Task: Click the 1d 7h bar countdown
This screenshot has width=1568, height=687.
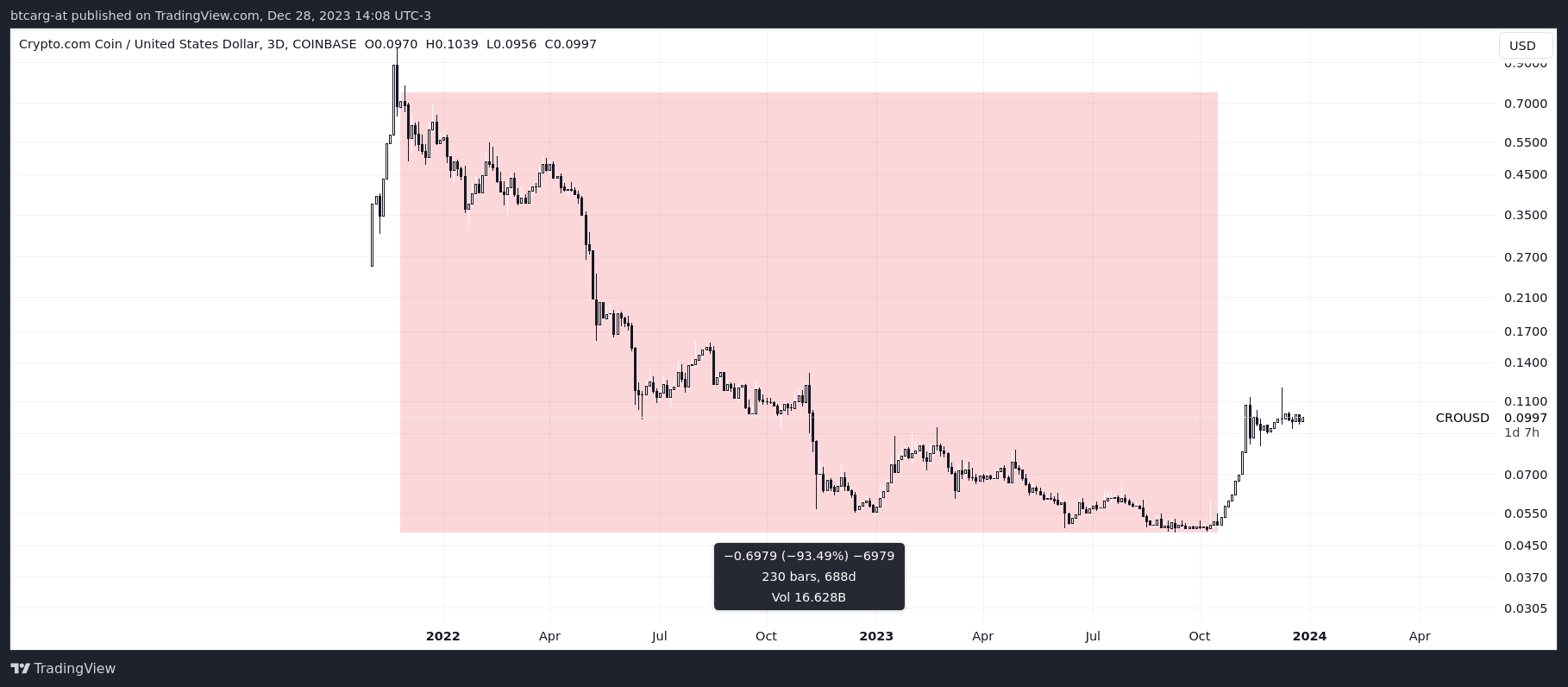Action: 1521,432
